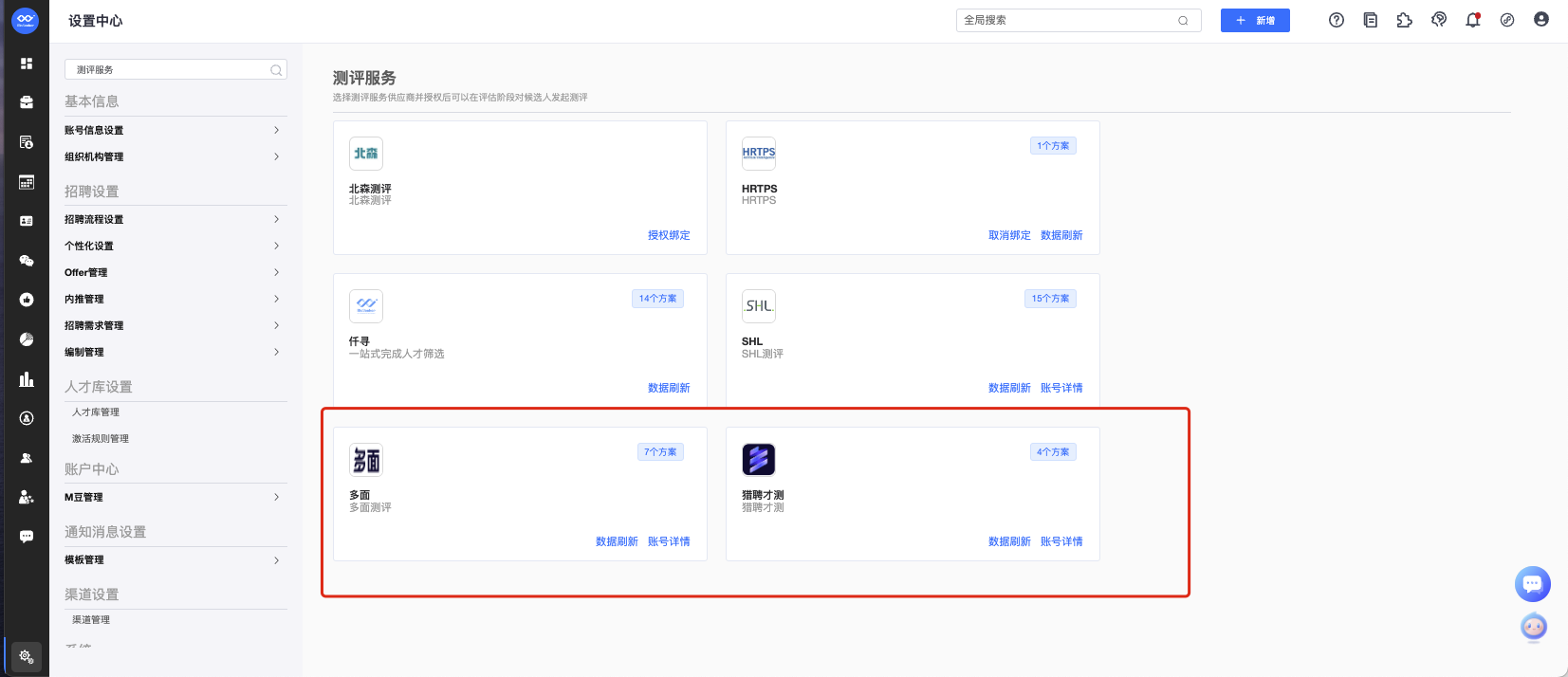Select 渠道管理 menu item
This screenshot has height=677, width=1568.
pyautogui.click(x=91, y=620)
